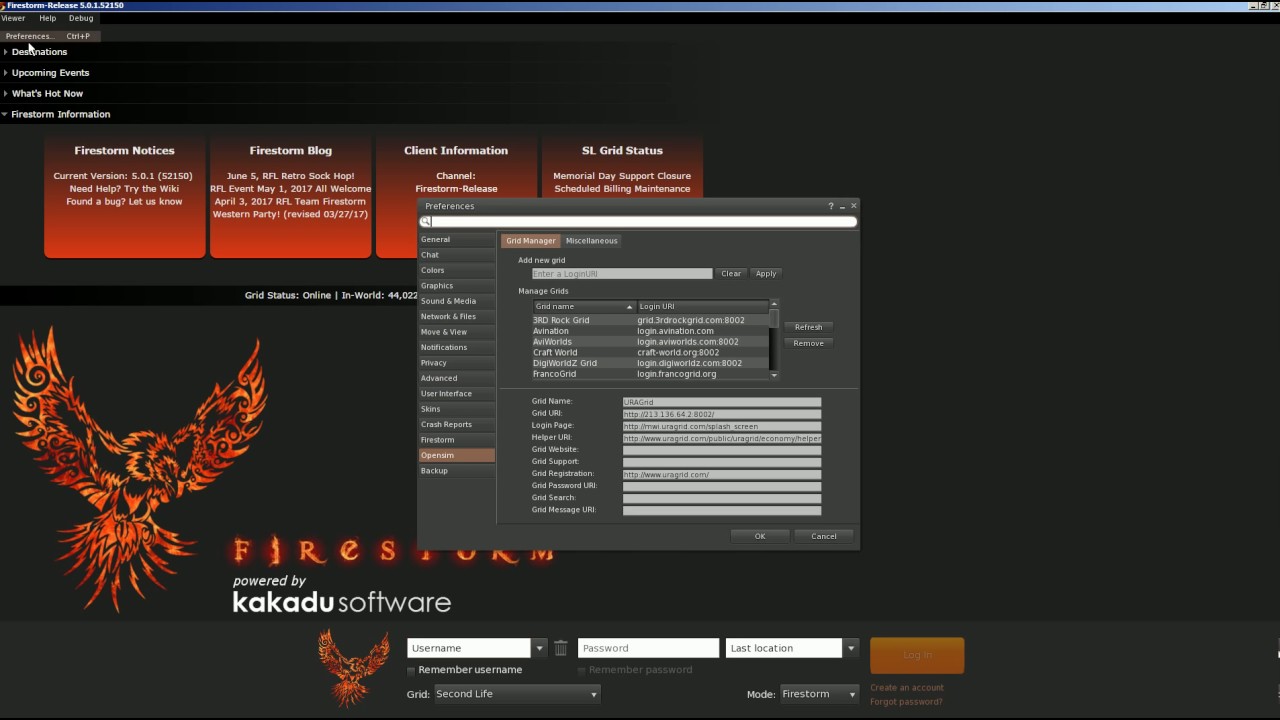Open the Skins preferences category
The height and width of the screenshot is (720, 1280).
(457, 409)
